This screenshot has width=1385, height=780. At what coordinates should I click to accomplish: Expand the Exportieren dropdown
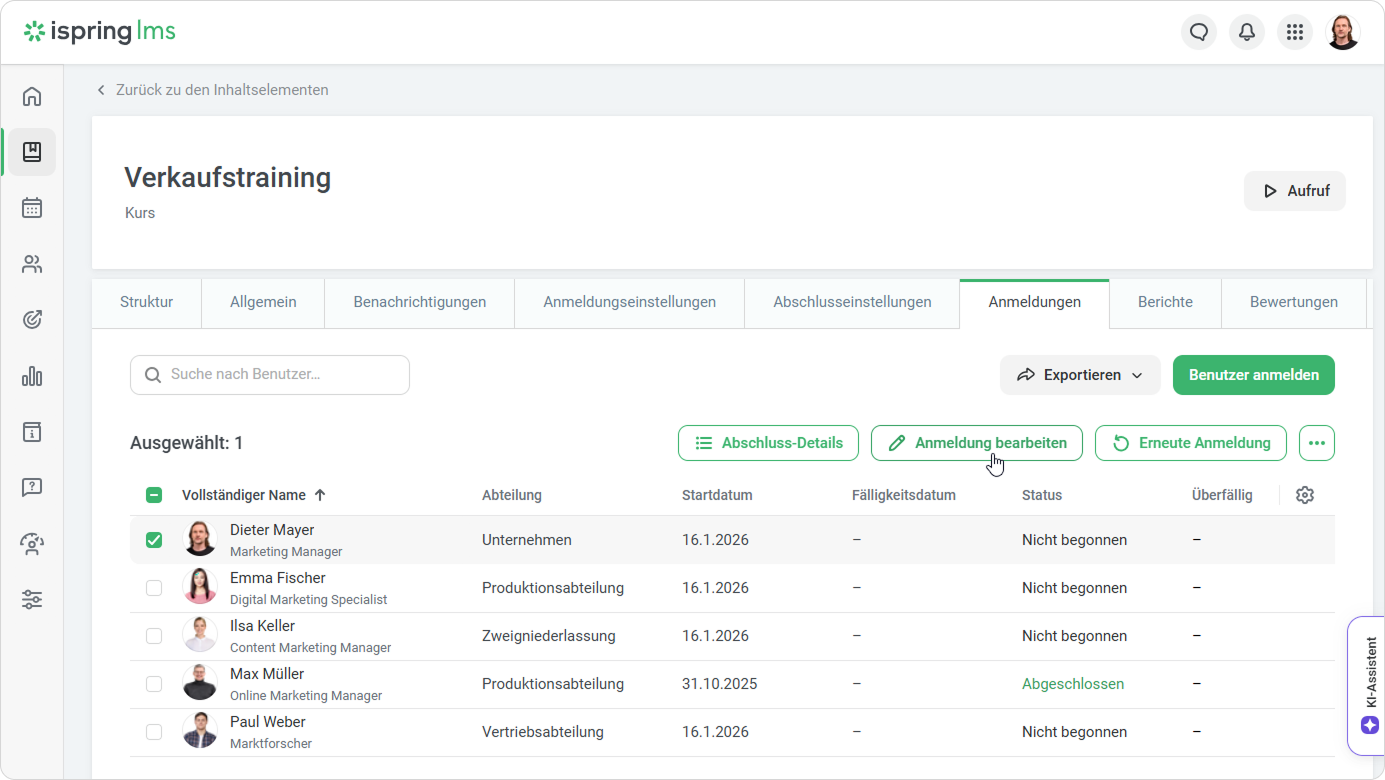pos(1080,375)
